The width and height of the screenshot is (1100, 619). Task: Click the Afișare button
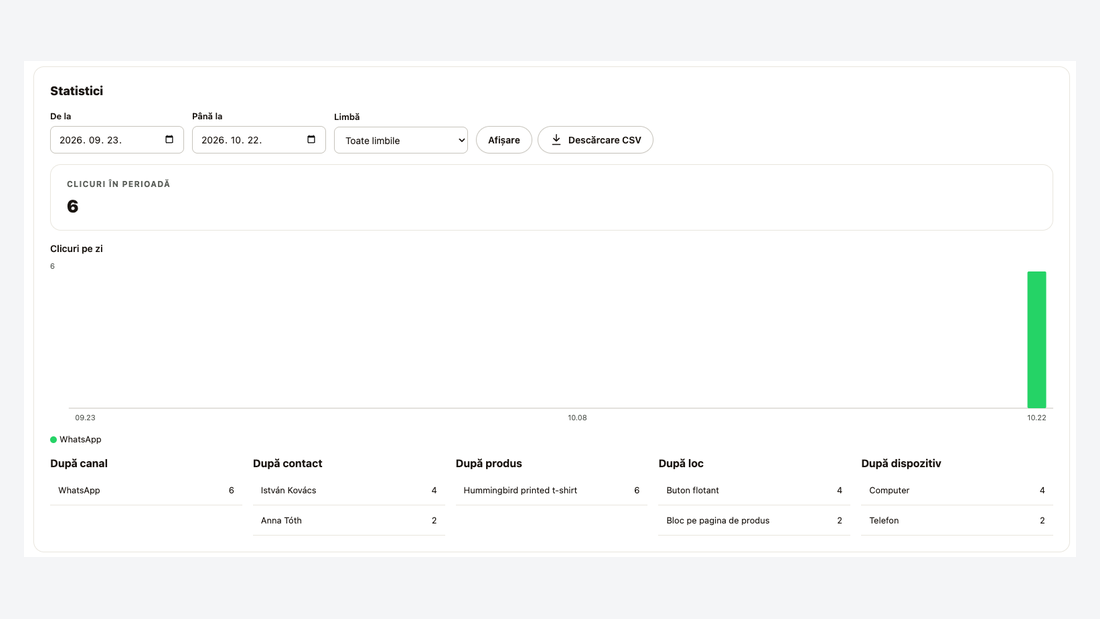[x=504, y=140]
